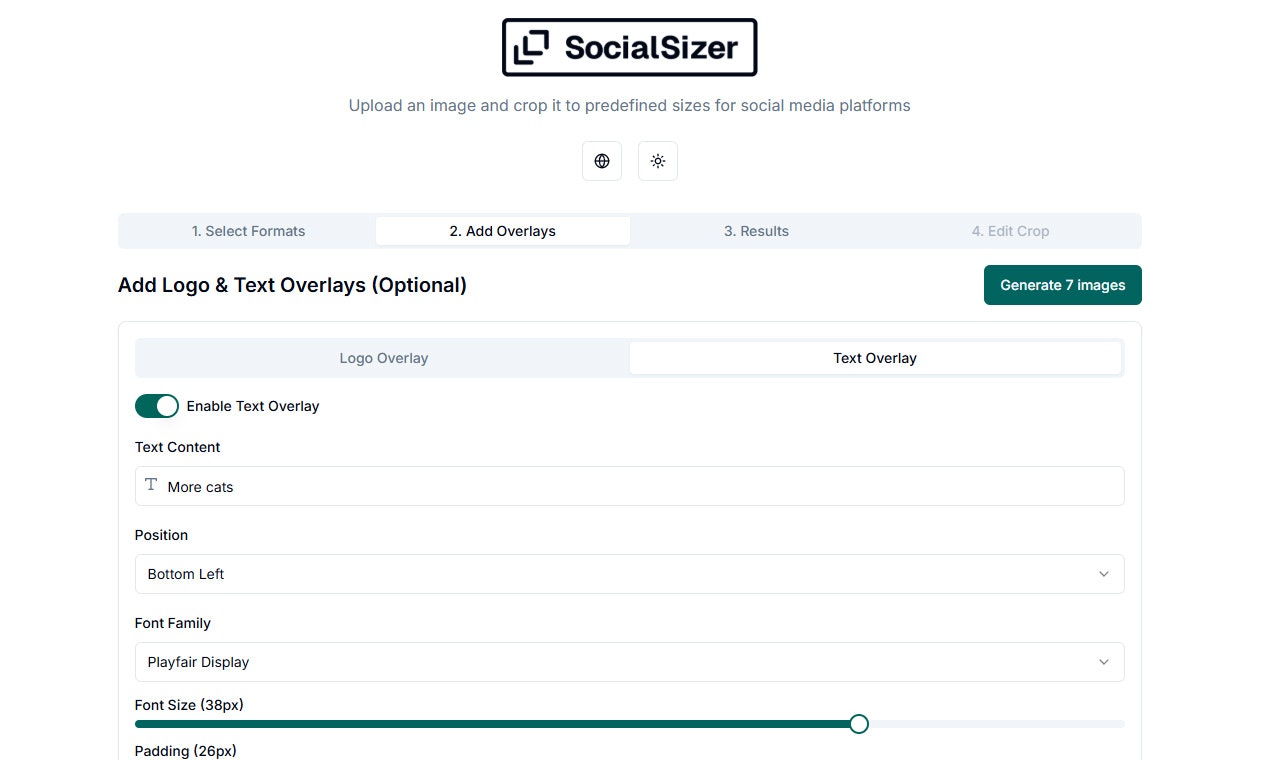The height and width of the screenshot is (760, 1270).
Task: Click the 'Upload an image and crop' subtitle text
Action: (x=629, y=105)
